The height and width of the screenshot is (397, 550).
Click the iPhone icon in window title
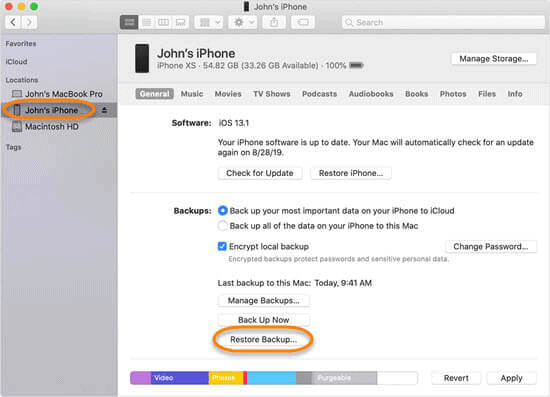click(x=246, y=7)
